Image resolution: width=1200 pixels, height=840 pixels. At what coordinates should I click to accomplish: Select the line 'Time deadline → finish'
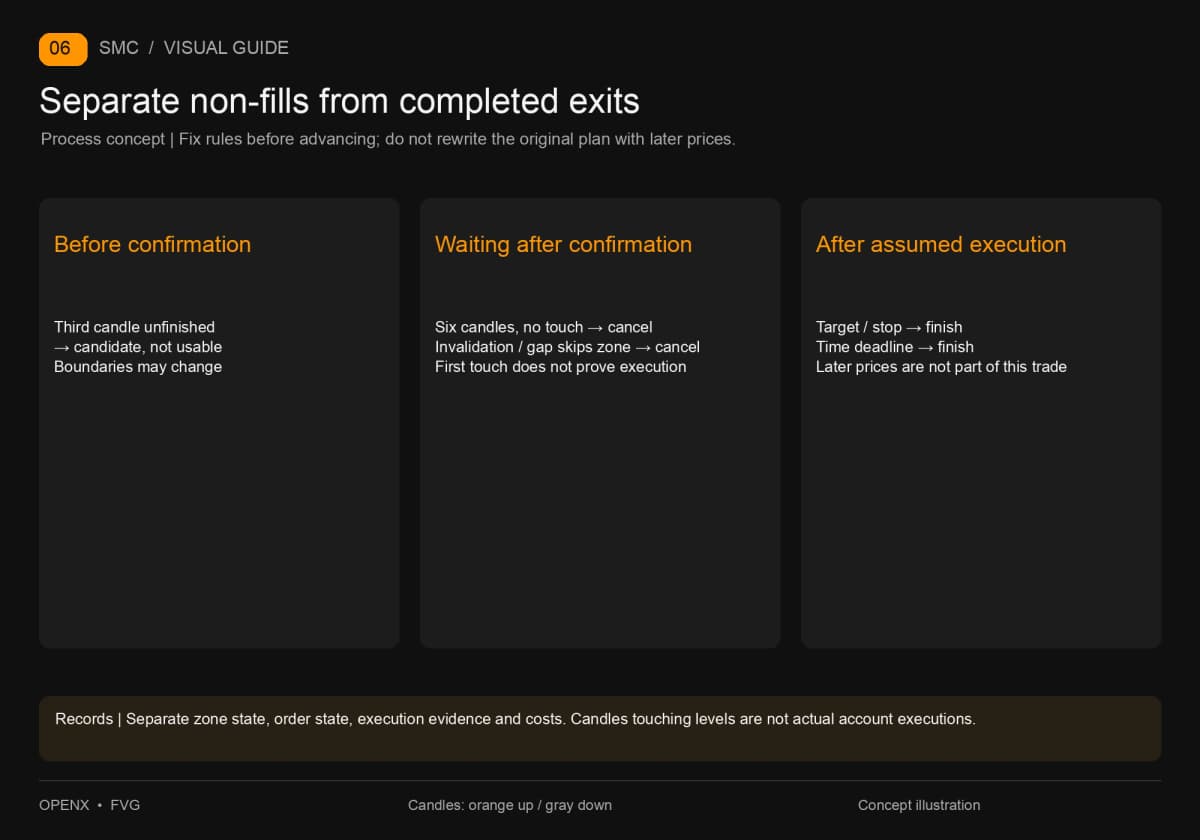pos(895,347)
